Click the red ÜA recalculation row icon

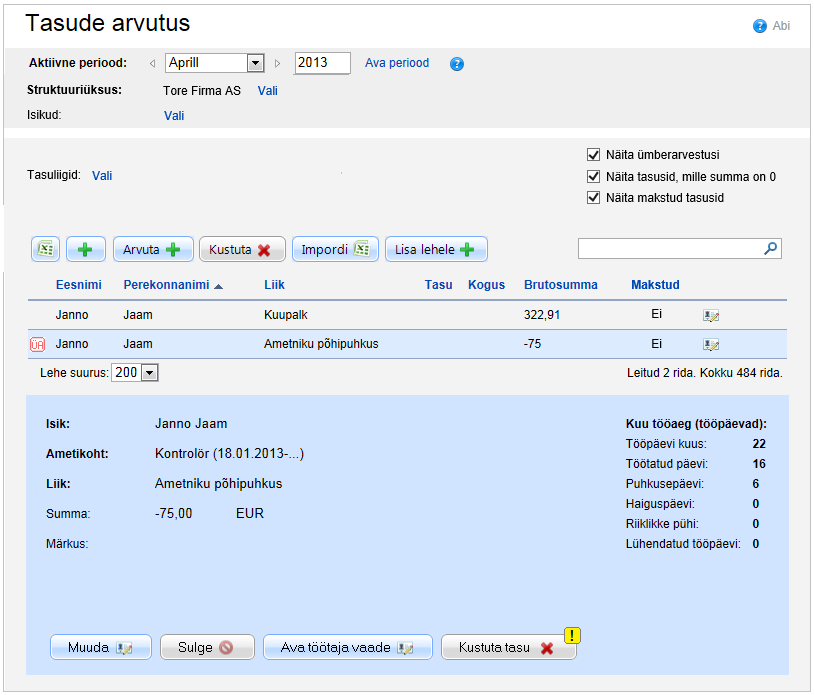coord(38,344)
